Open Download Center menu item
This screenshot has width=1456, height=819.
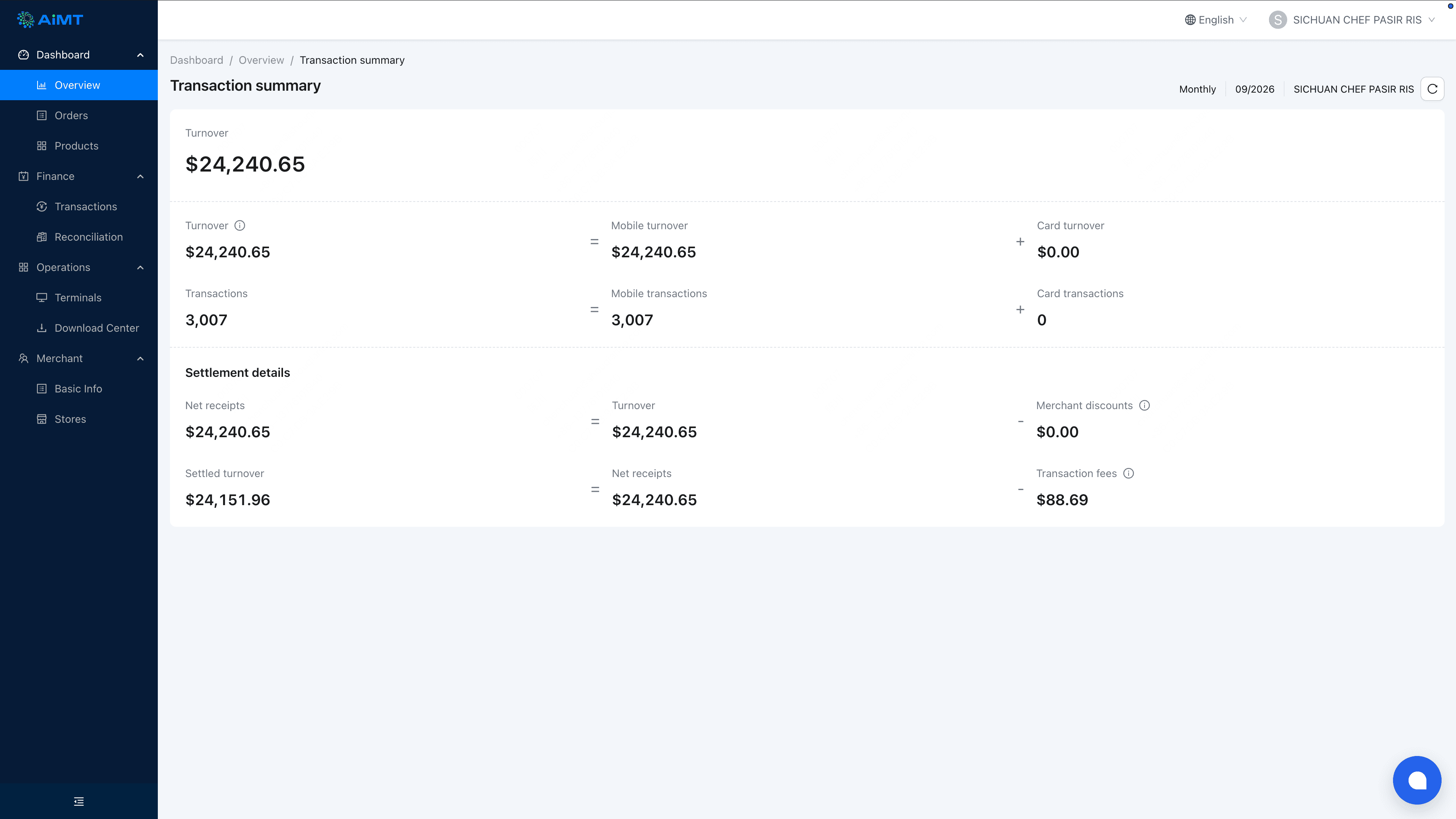tap(79, 328)
